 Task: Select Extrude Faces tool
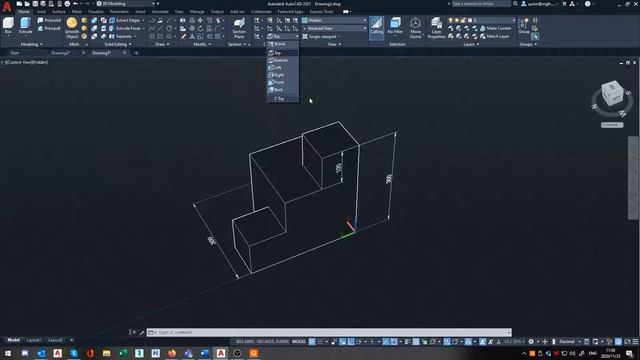click(125, 28)
